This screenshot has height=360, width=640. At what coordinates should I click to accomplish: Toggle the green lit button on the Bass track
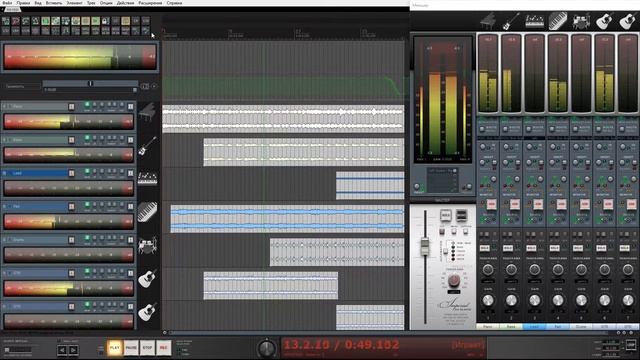click(x=87, y=139)
